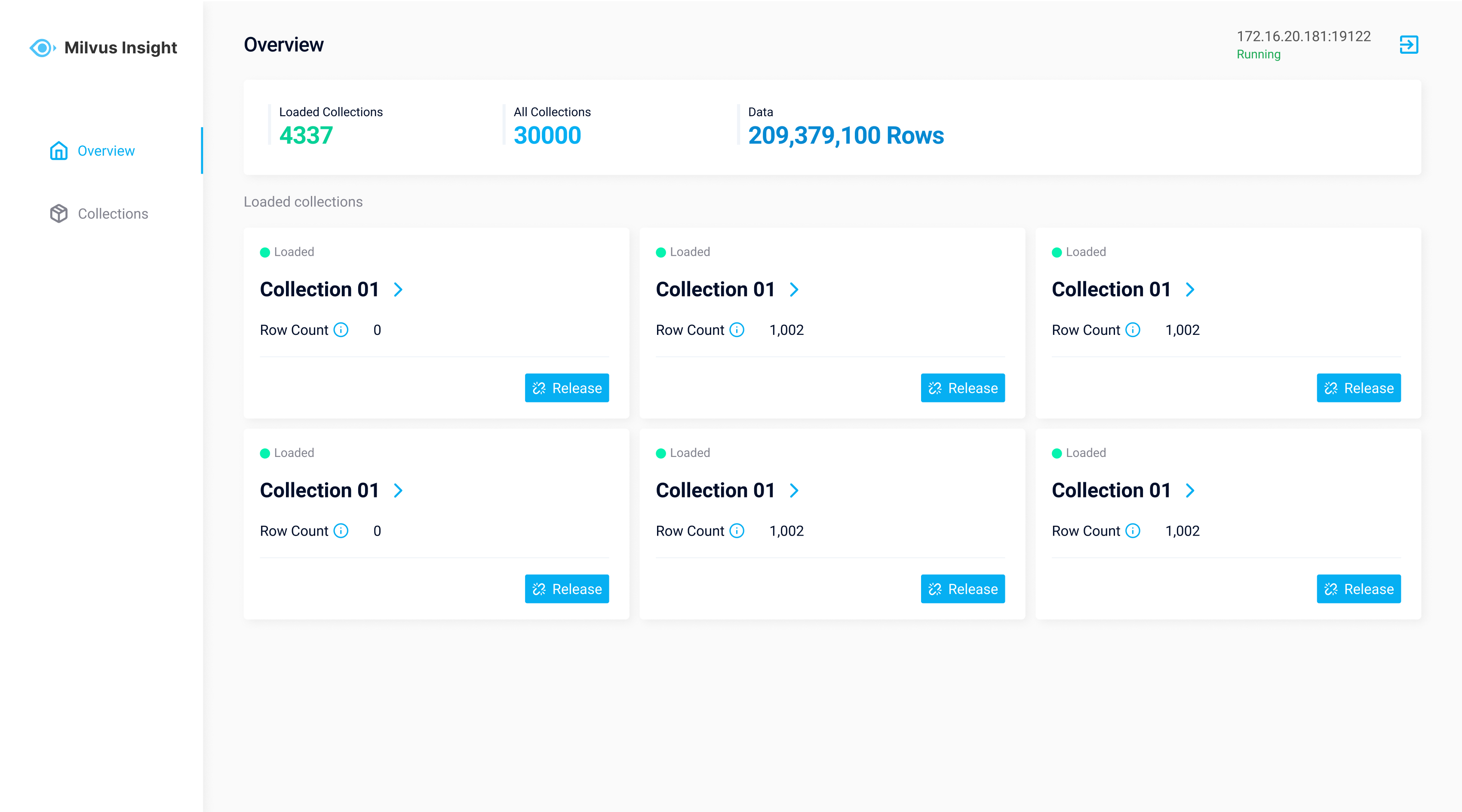Click the row count value 1,002 in the bottom-middle card

[x=786, y=531]
